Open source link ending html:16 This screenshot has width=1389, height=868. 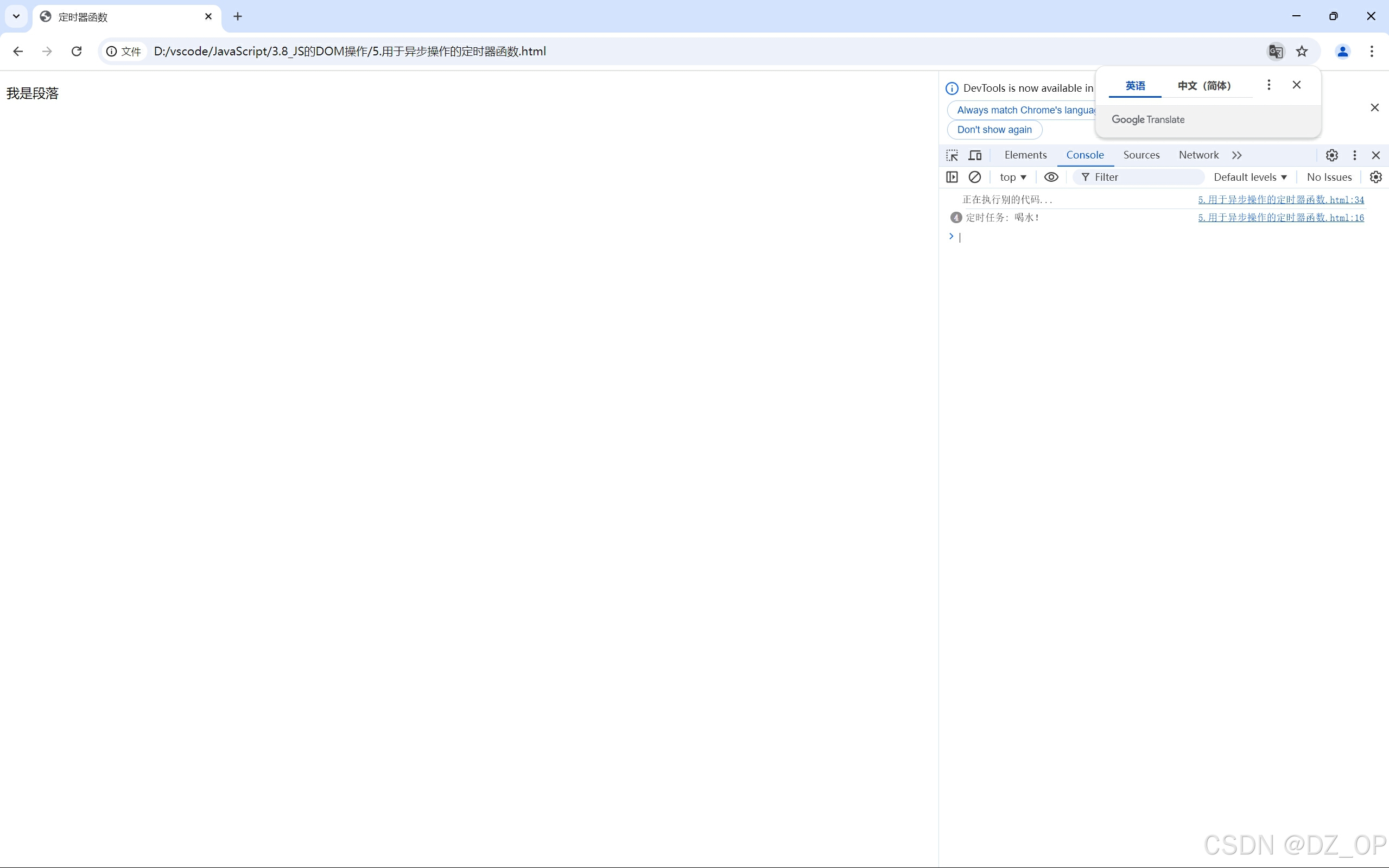coord(1280,218)
